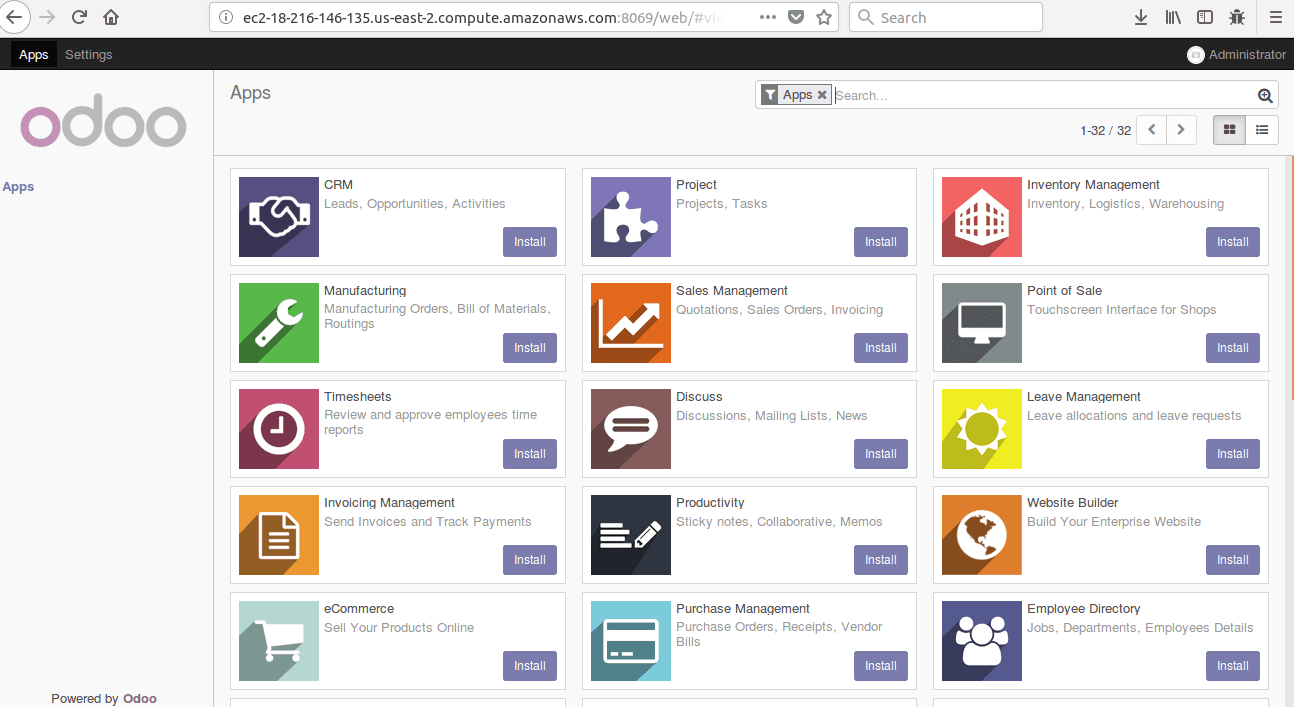The image size is (1294, 707).
Task: Go to next page of apps
Action: [1182, 130]
